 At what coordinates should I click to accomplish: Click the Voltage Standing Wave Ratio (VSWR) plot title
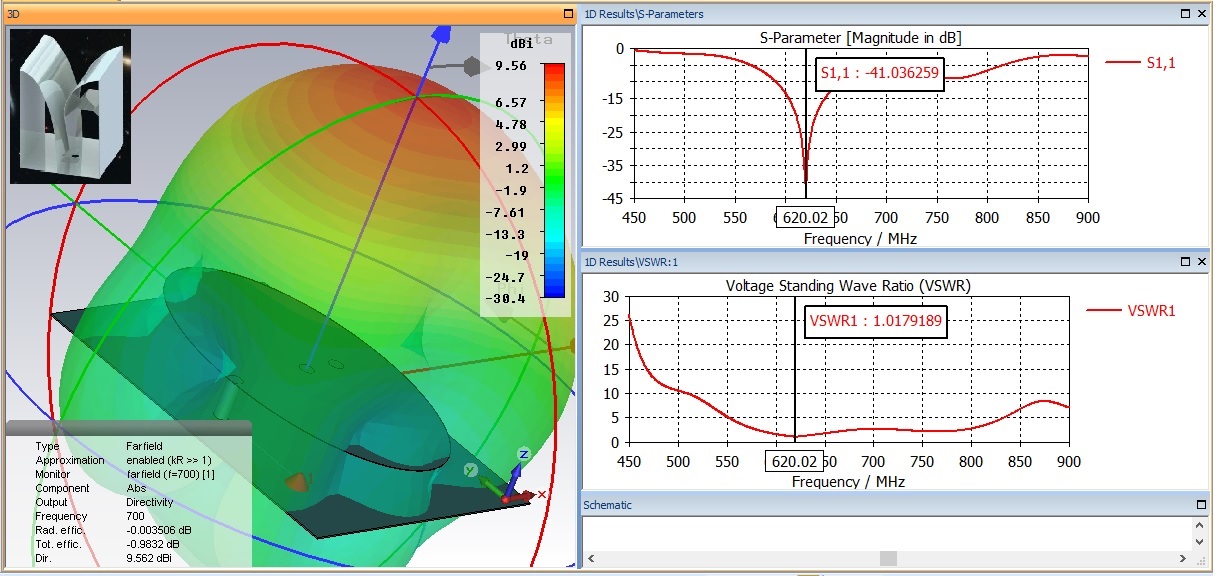(x=848, y=286)
